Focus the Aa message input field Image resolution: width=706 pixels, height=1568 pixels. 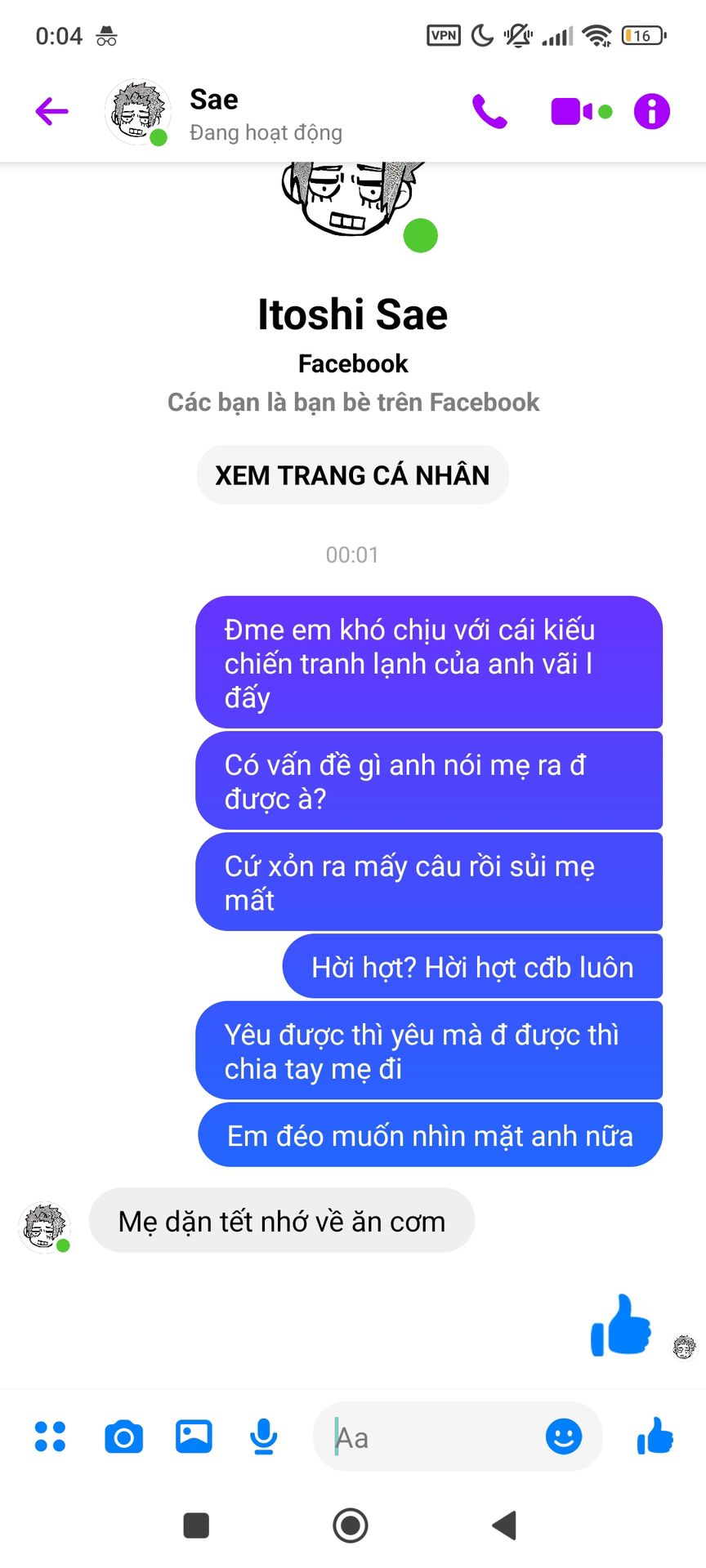(x=433, y=1437)
